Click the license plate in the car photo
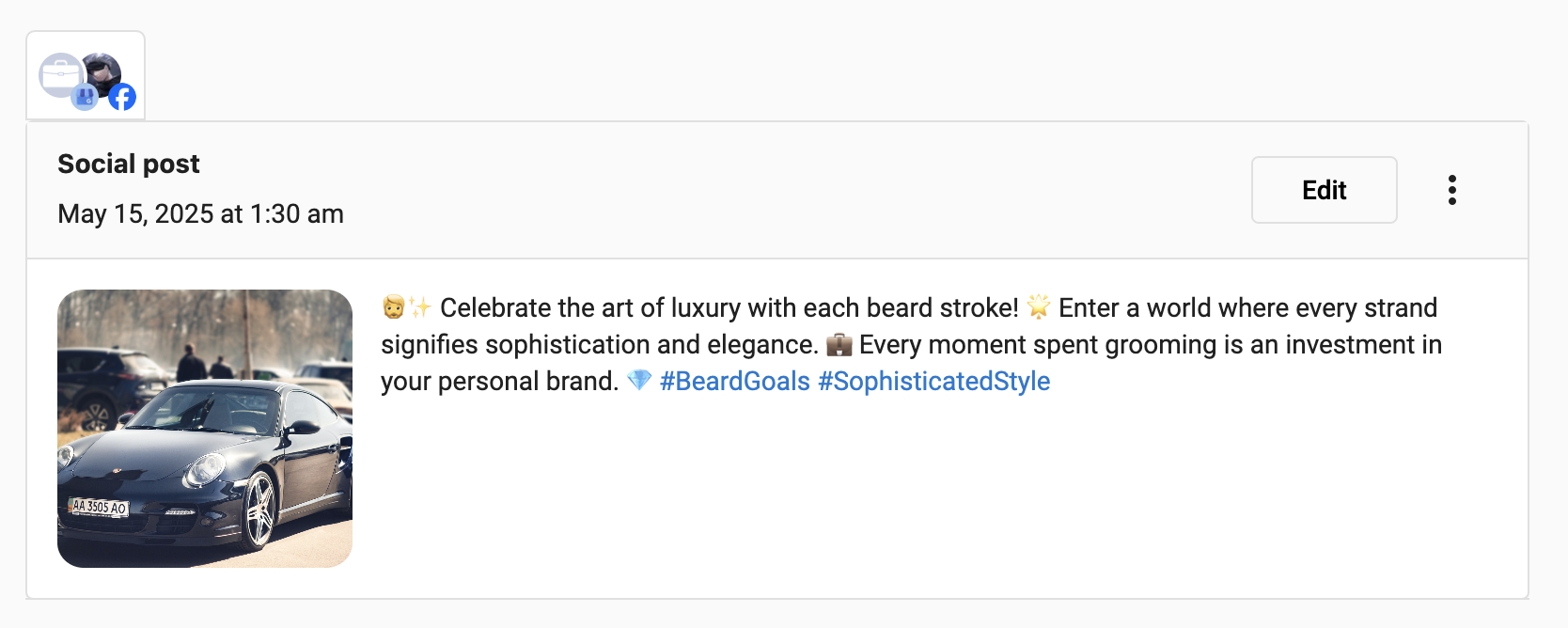The image size is (1568, 628). 100,507
